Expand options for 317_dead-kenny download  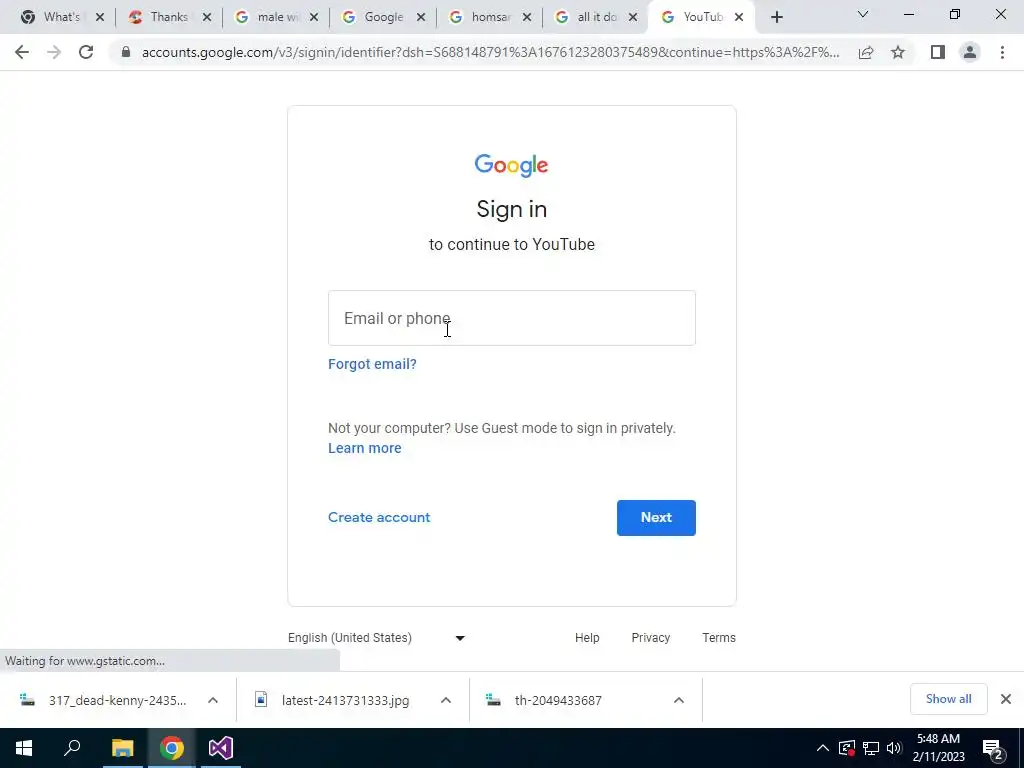pos(213,700)
